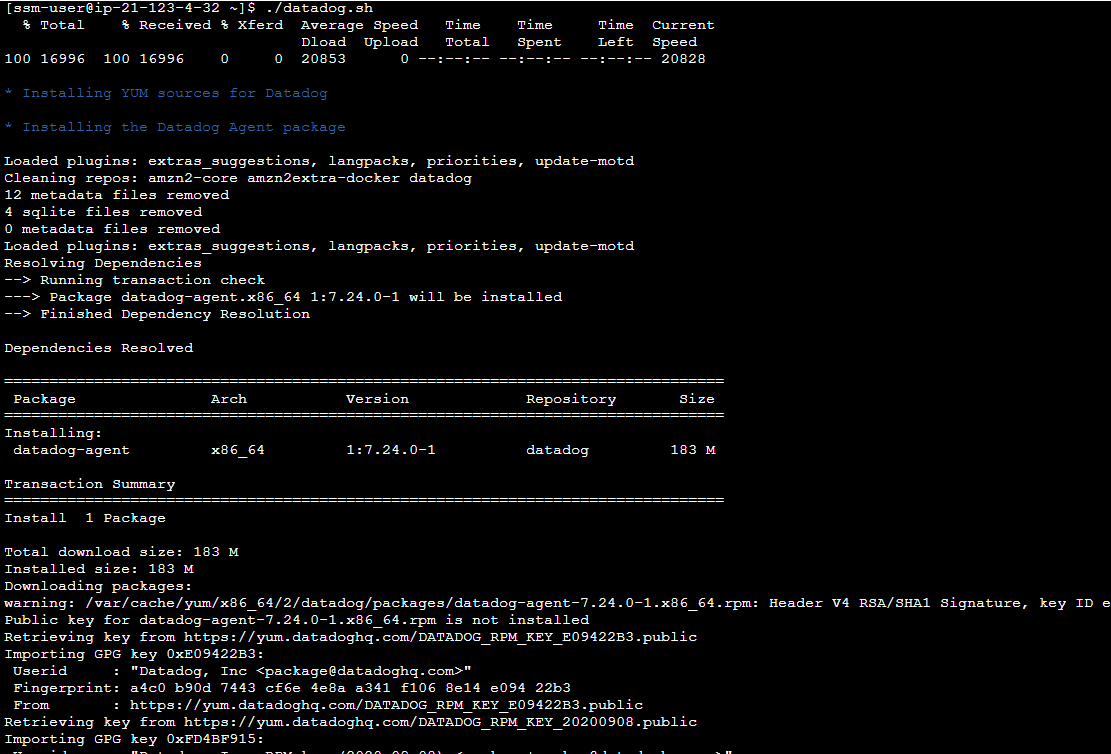Click the 'Arch' column header

229,399
